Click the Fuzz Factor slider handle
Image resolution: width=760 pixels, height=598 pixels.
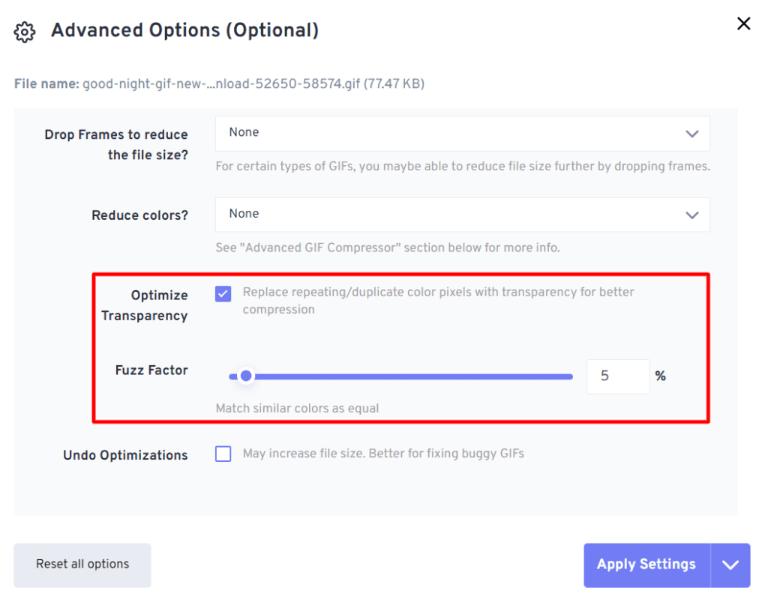[246, 376]
